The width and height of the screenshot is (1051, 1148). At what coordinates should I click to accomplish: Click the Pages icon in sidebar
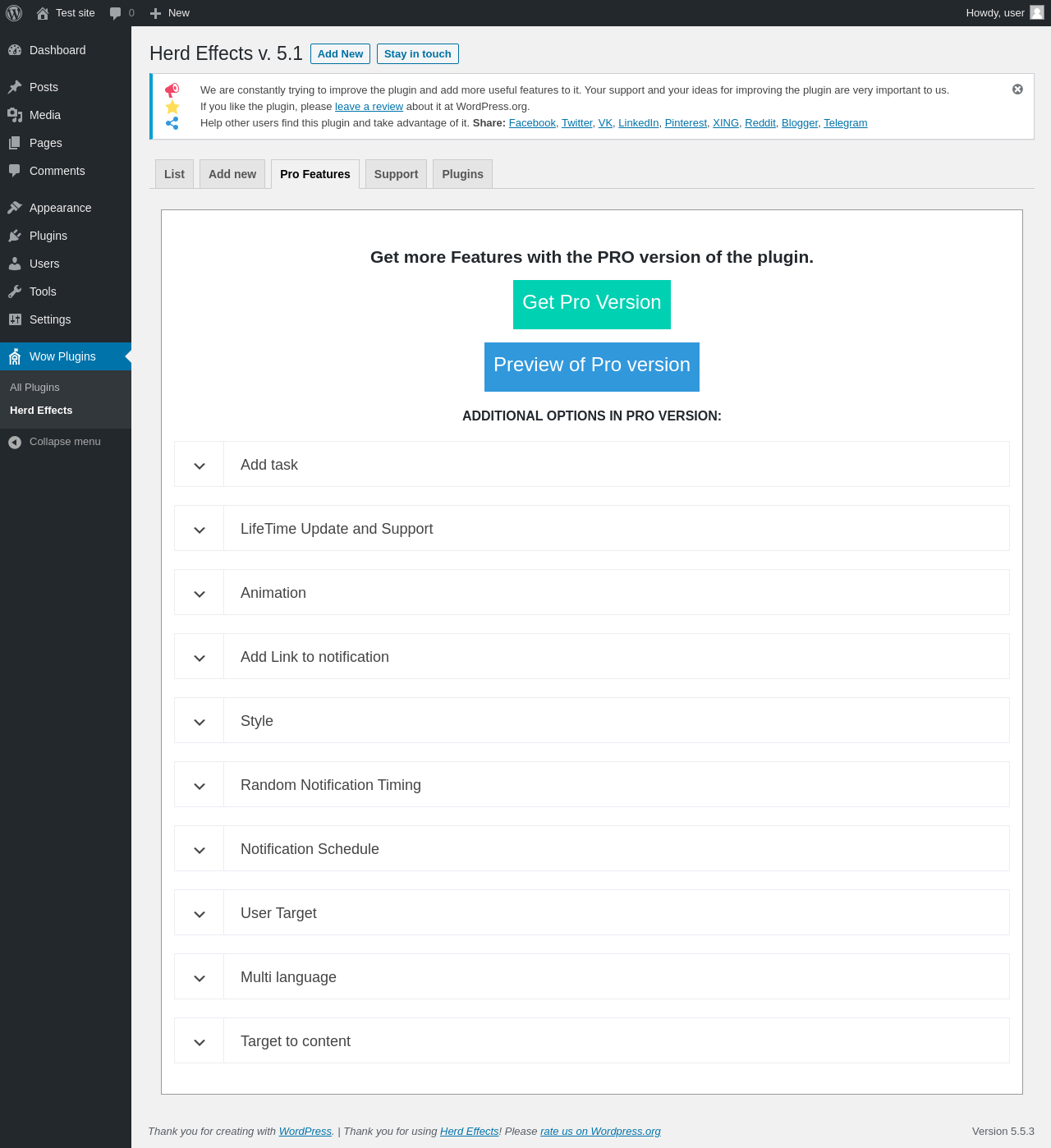[x=15, y=143]
